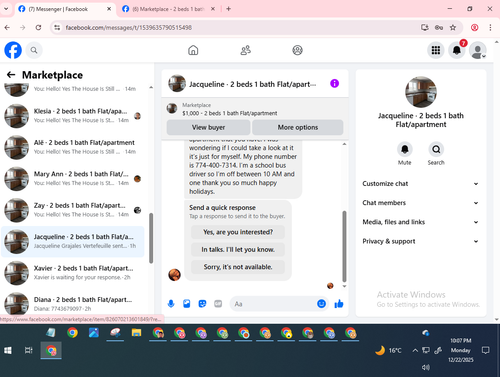Send quick reply 'Yes, are you interested?'
The image size is (500, 377).
(x=238, y=232)
